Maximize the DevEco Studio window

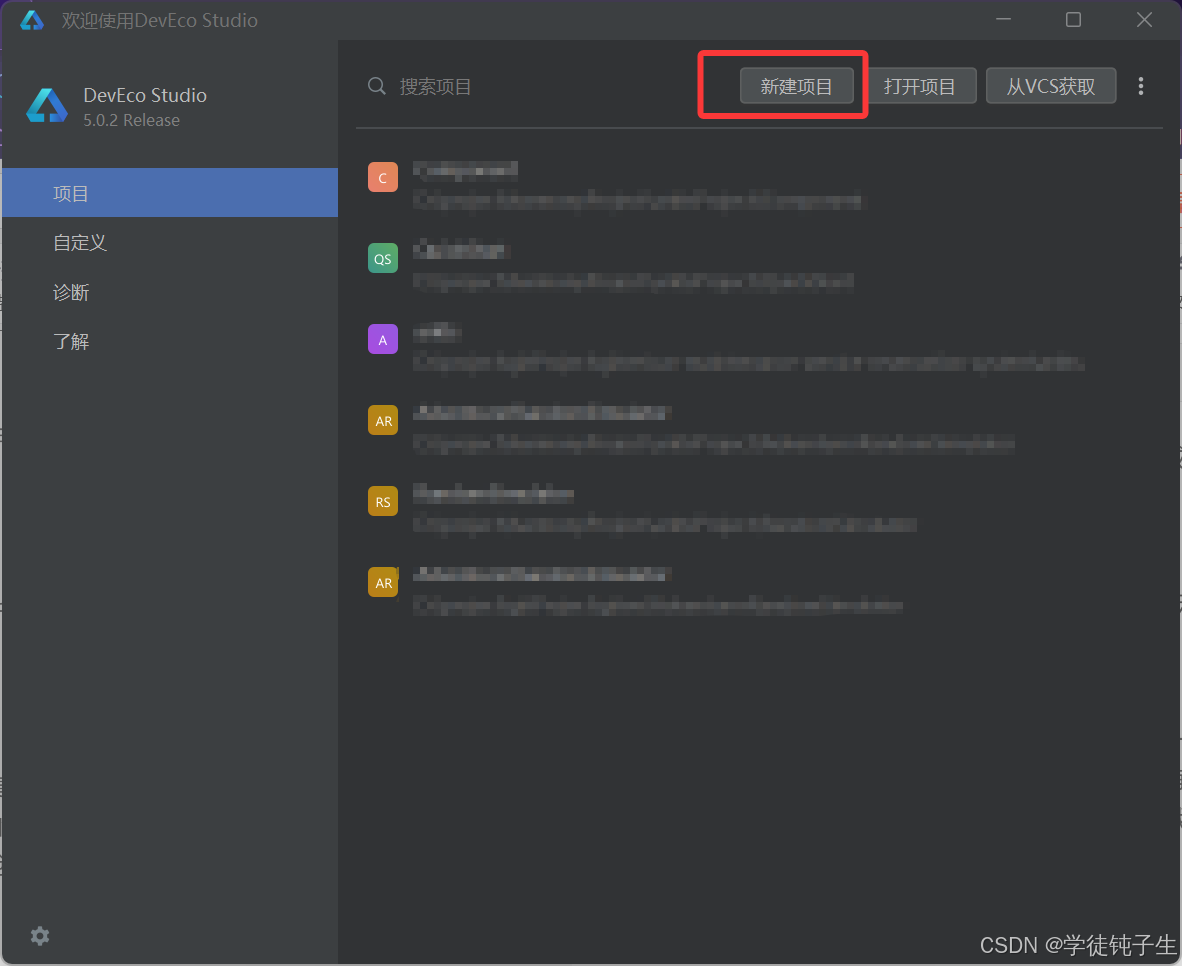coord(1073,20)
